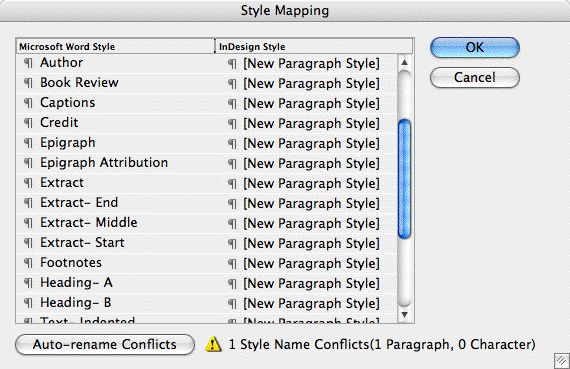Select the Epigraph Attribution Word style

coord(104,163)
